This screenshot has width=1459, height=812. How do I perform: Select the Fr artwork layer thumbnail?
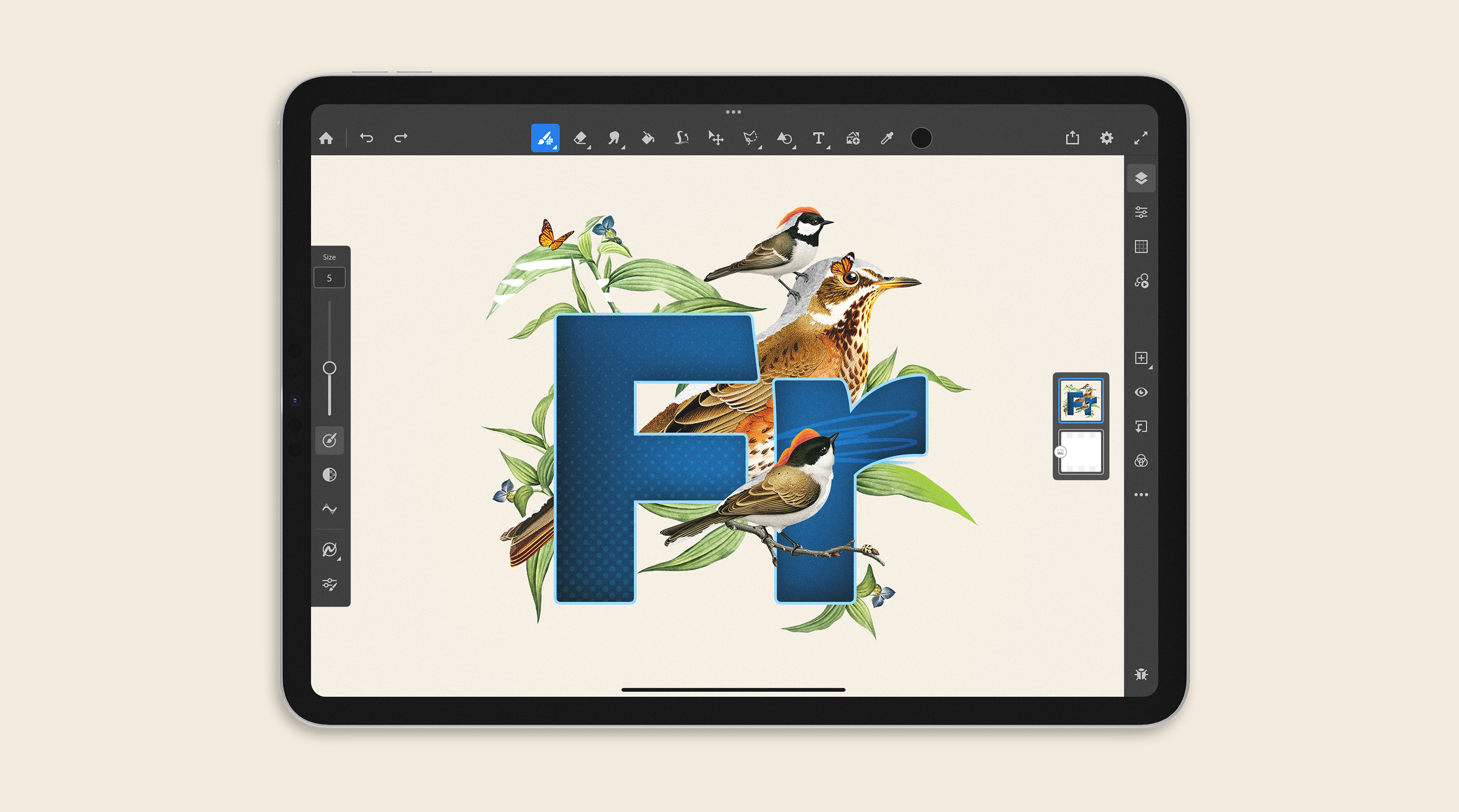coord(1081,401)
